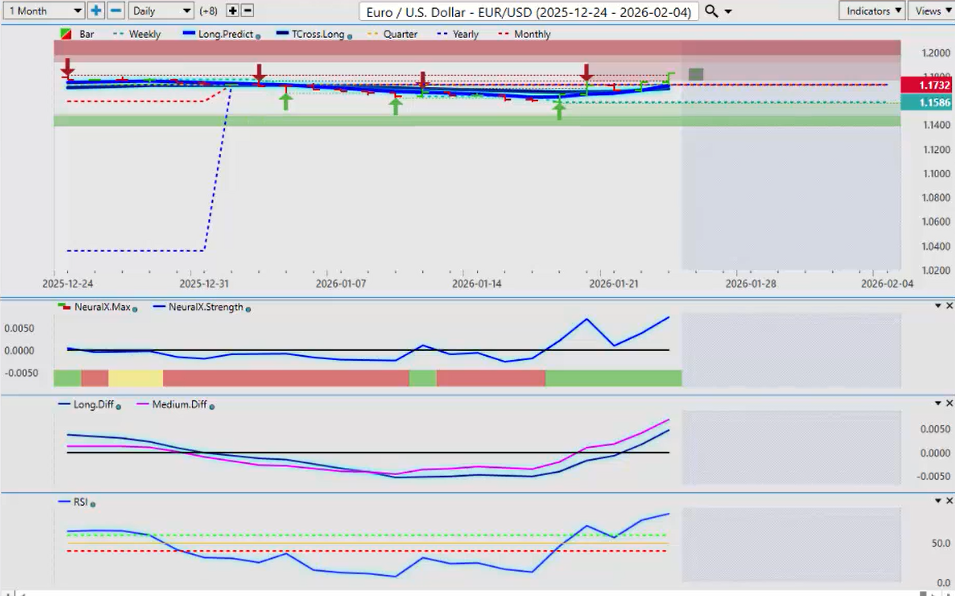Click the red 1.1732 price label
The width and height of the screenshot is (955, 596).
tap(925, 85)
